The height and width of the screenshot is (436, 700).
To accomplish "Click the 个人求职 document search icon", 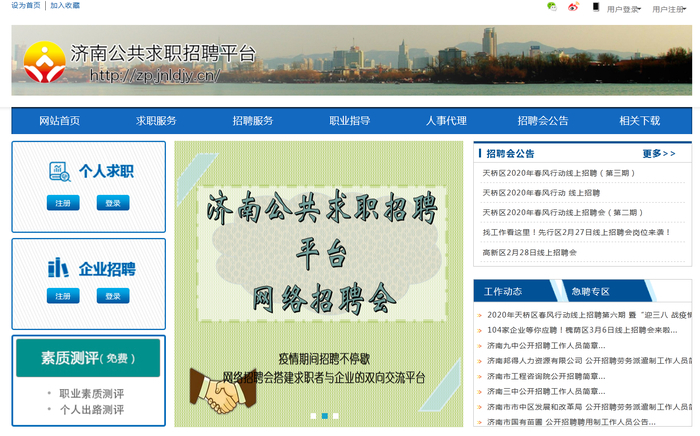I will click(x=59, y=172).
